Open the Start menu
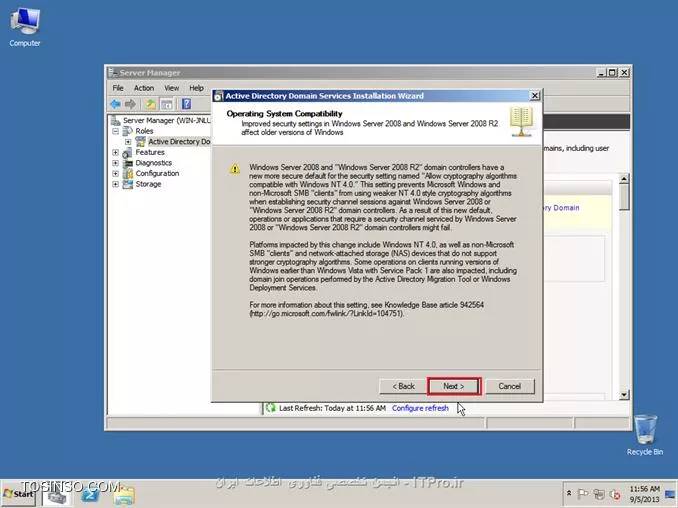This screenshot has height=508, width=678. (19, 494)
